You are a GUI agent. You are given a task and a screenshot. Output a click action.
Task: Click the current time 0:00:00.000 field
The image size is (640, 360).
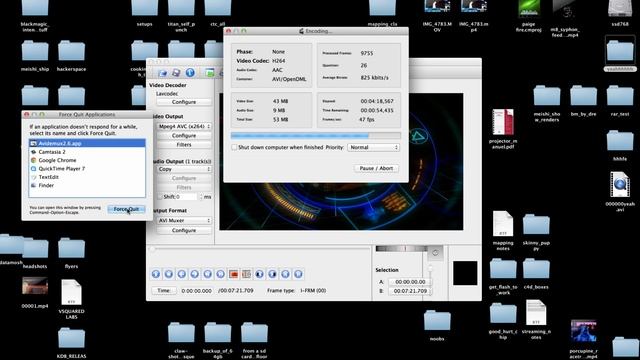pyautogui.click(x=196, y=291)
